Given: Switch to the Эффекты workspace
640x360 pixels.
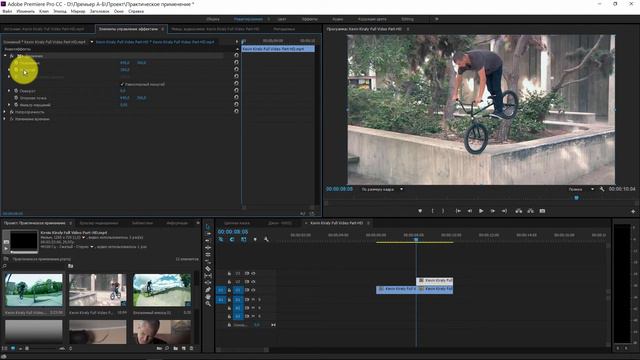Looking at the screenshot, I should tap(310, 19).
